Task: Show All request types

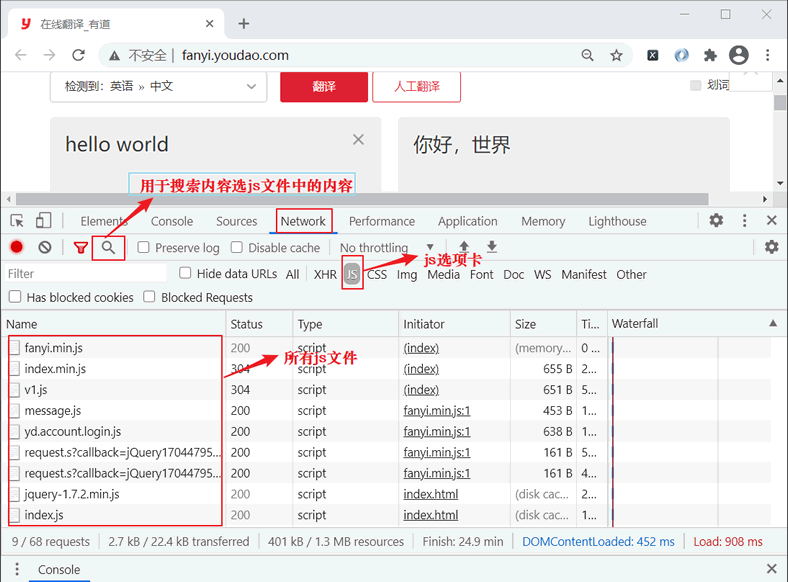Action: click(x=292, y=274)
